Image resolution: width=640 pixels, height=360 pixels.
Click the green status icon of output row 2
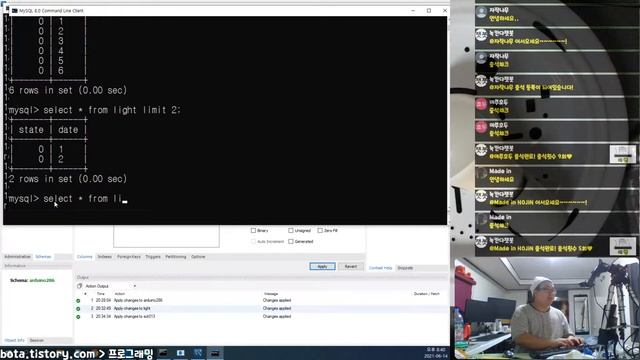(78, 309)
